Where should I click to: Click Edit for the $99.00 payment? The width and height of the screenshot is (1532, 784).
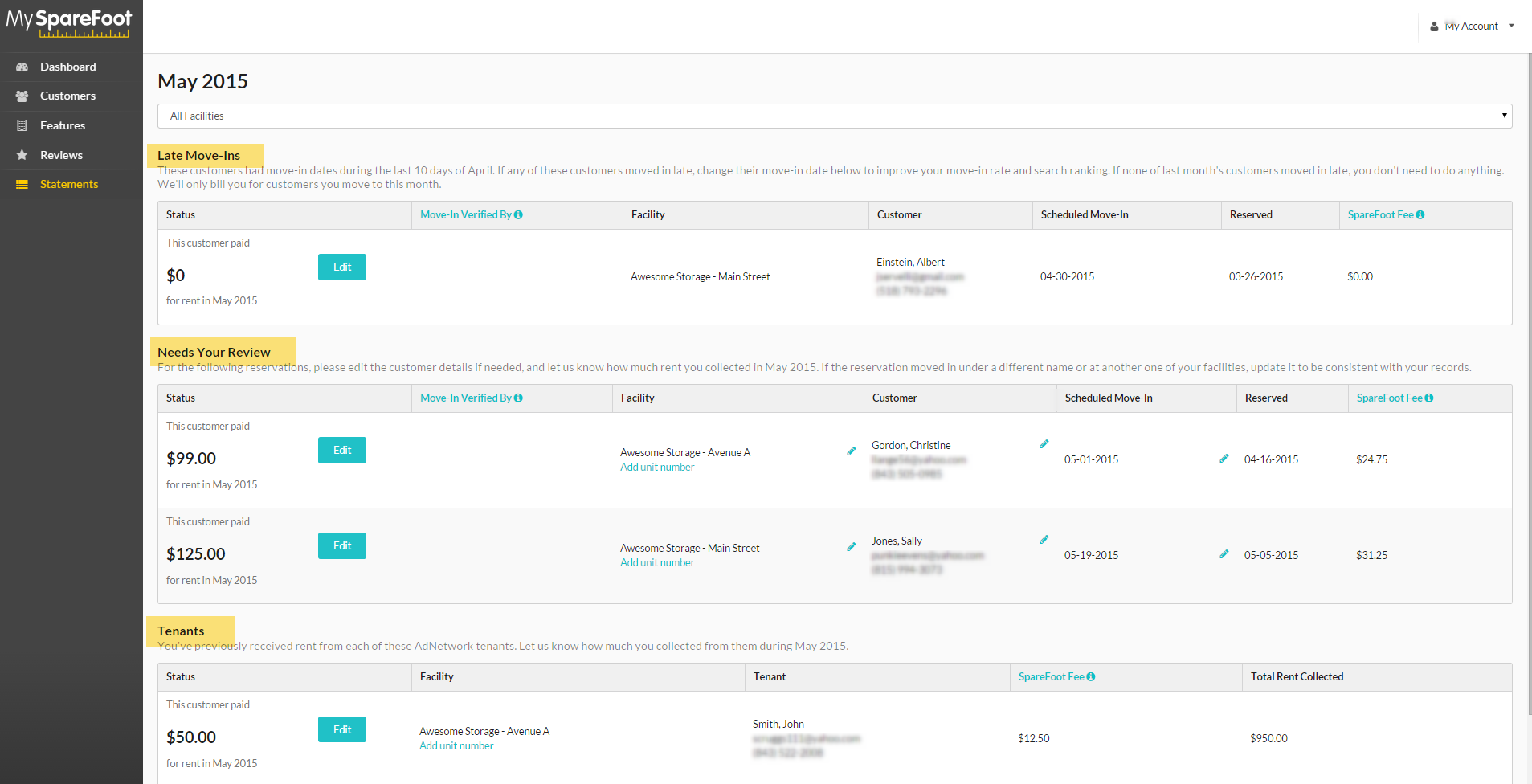tap(342, 451)
